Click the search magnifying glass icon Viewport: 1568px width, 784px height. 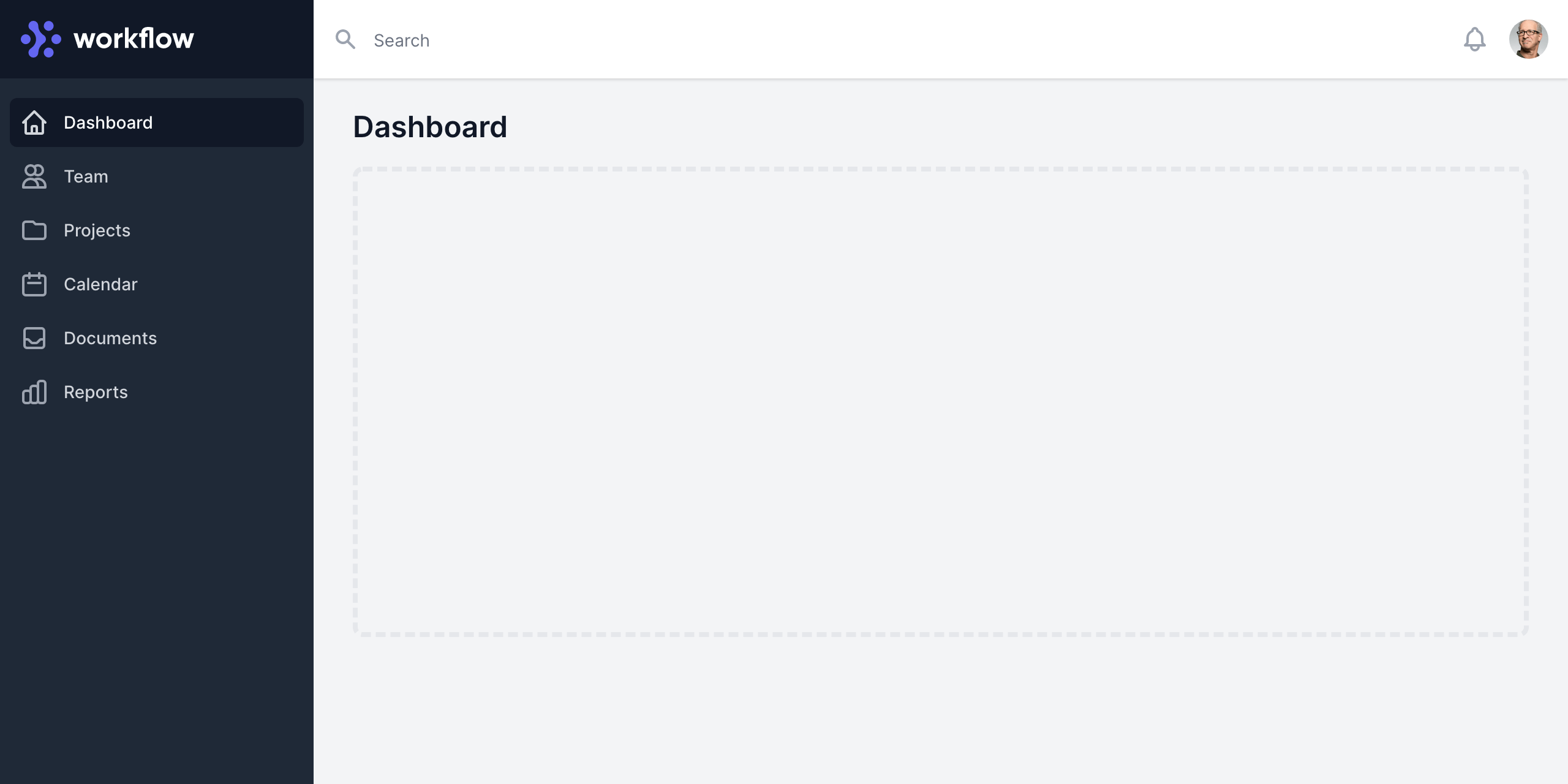pos(345,40)
